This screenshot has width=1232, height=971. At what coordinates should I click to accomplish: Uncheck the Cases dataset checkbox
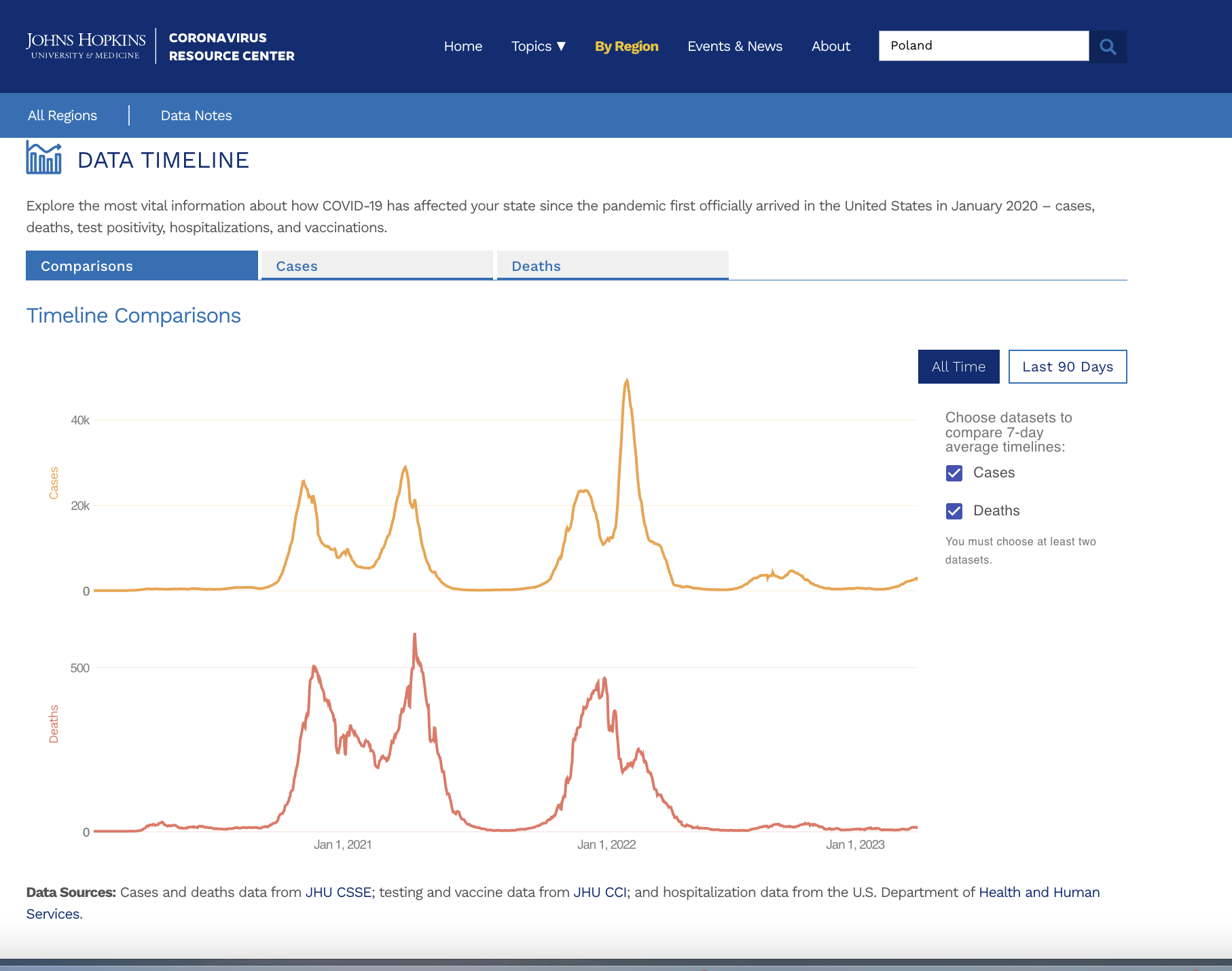(x=954, y=473)
